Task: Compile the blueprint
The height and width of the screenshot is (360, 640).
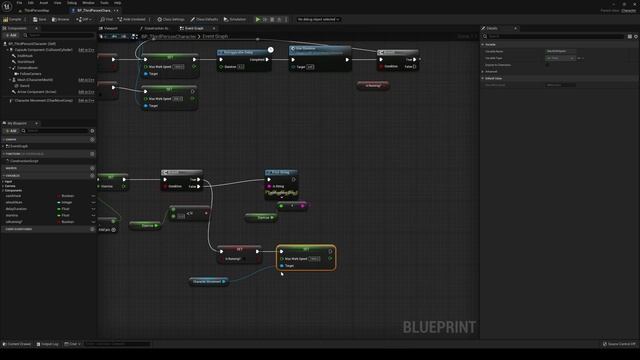Action: 13,19
